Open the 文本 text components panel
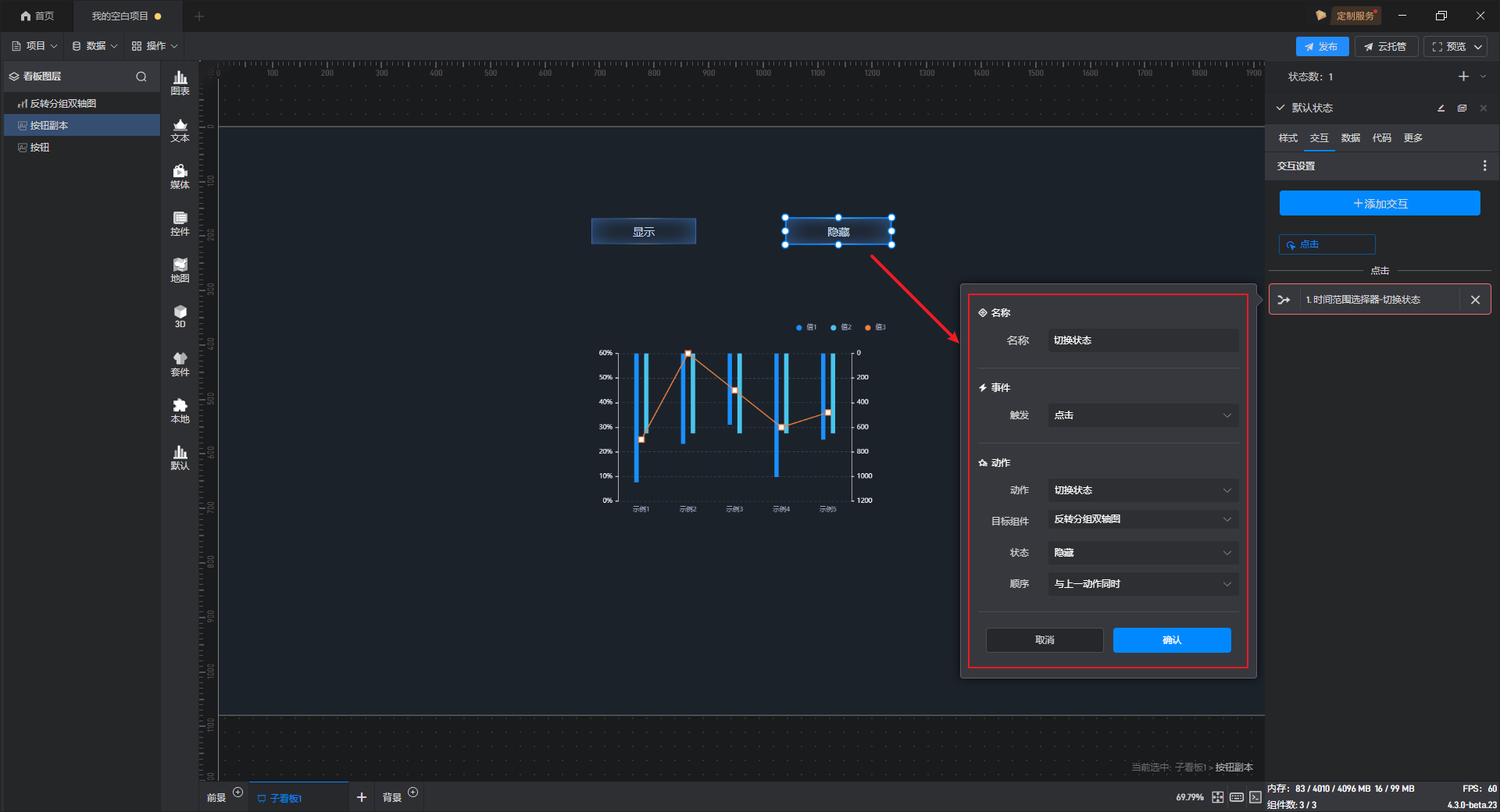The width and height of the screenshot is (1500, 812). [x=180, y=130]
